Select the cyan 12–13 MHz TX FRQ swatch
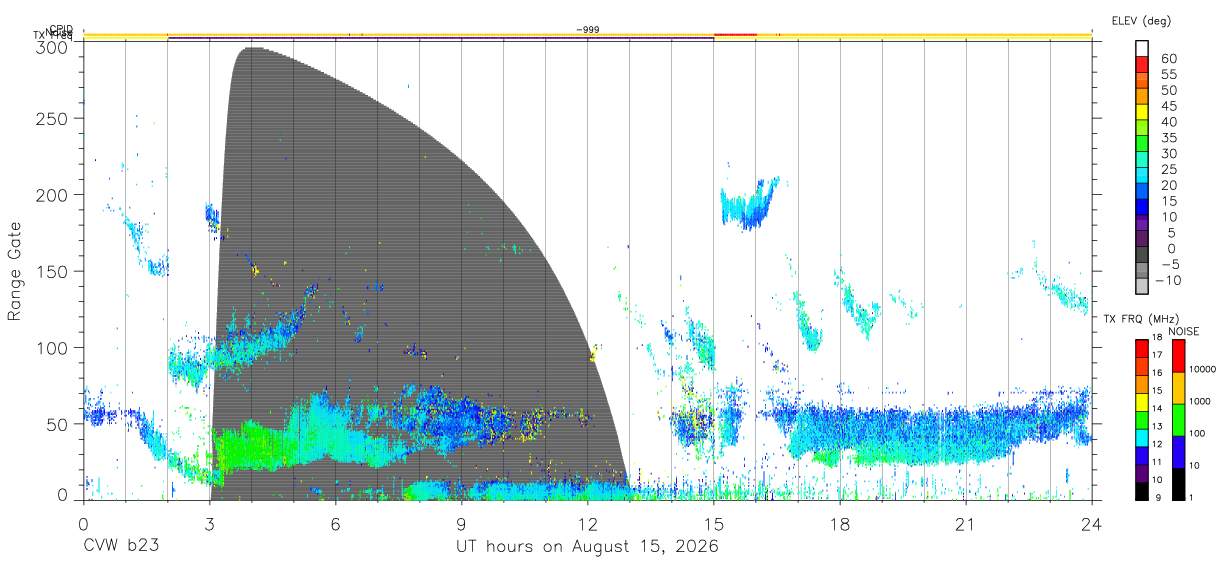 [1142, 436]
